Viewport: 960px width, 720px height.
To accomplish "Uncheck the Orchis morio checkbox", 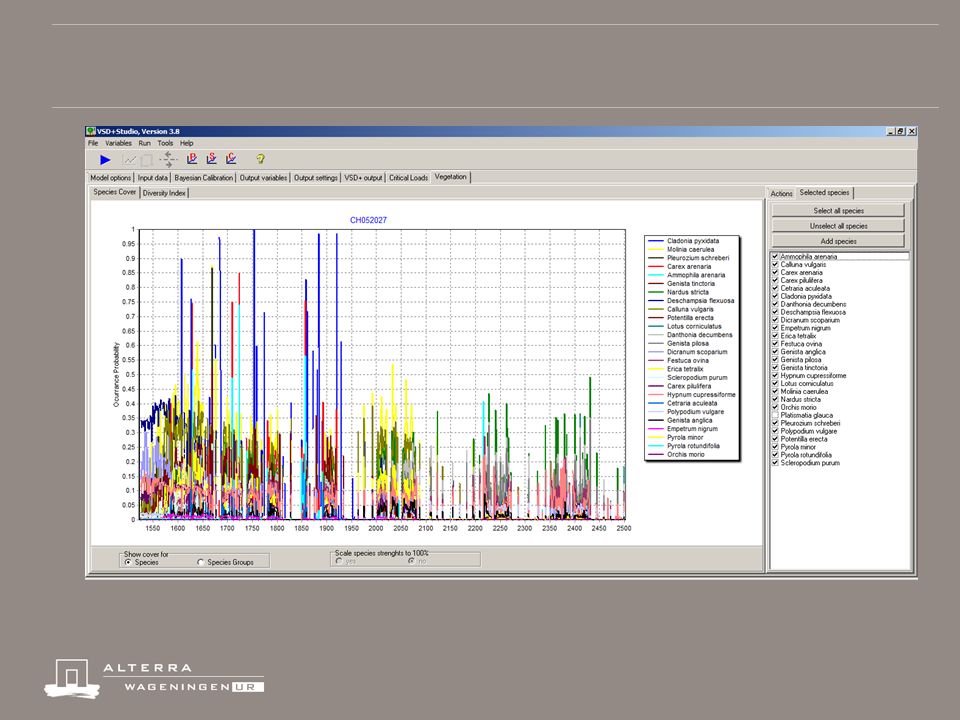I will coord(775,407).
